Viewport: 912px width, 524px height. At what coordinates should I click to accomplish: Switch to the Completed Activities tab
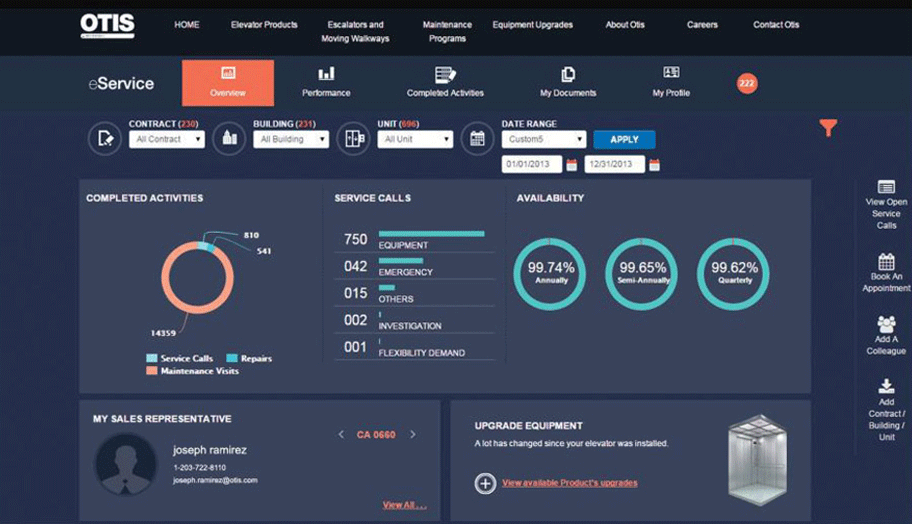point(445,83)
